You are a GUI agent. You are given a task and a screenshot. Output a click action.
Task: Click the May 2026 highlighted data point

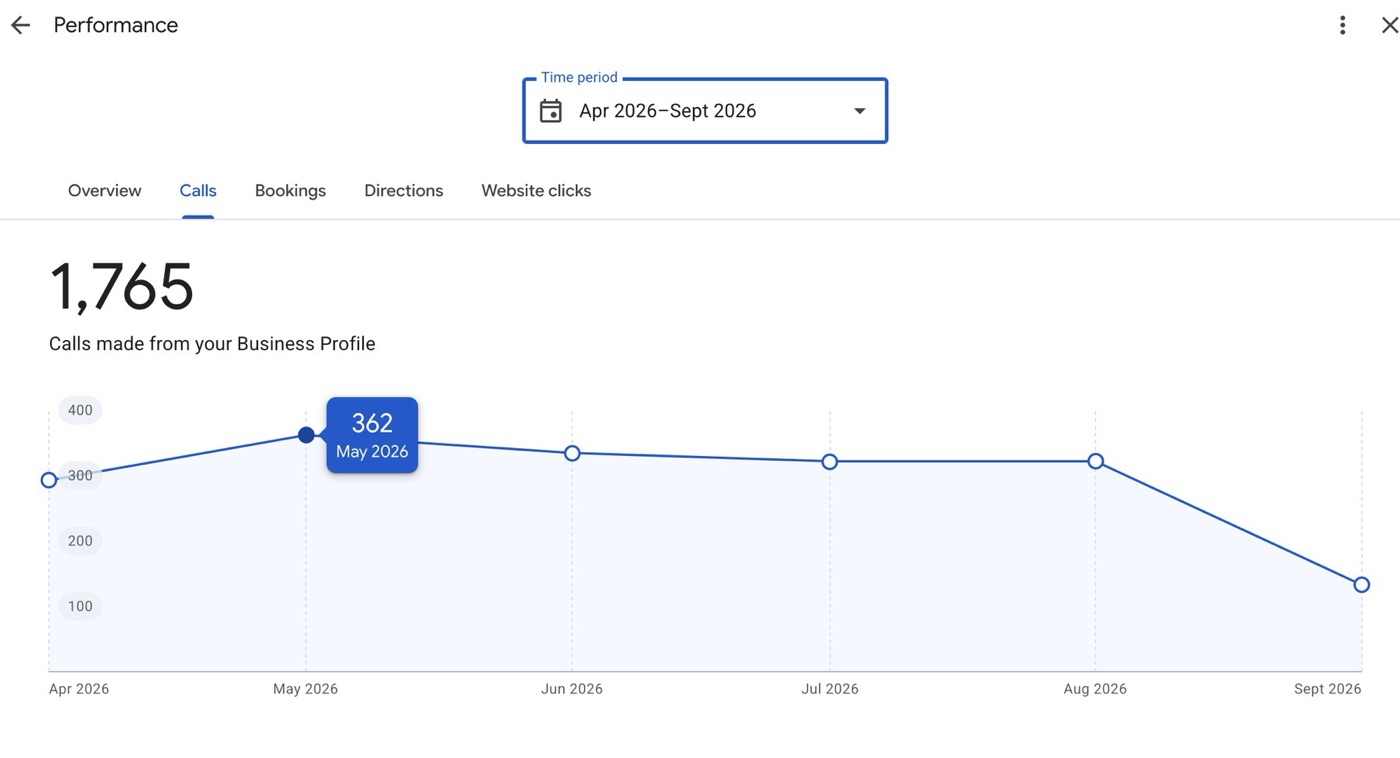point(306,435)
